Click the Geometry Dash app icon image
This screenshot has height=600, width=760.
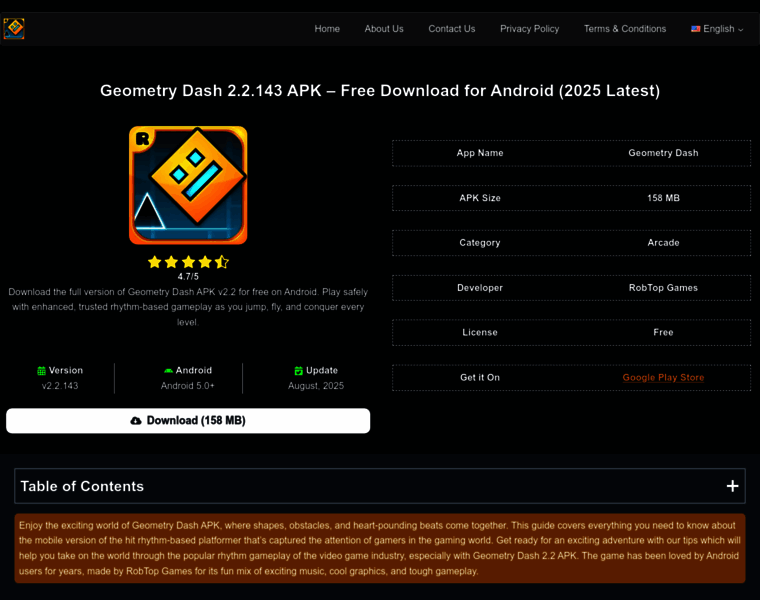(188, 185)
